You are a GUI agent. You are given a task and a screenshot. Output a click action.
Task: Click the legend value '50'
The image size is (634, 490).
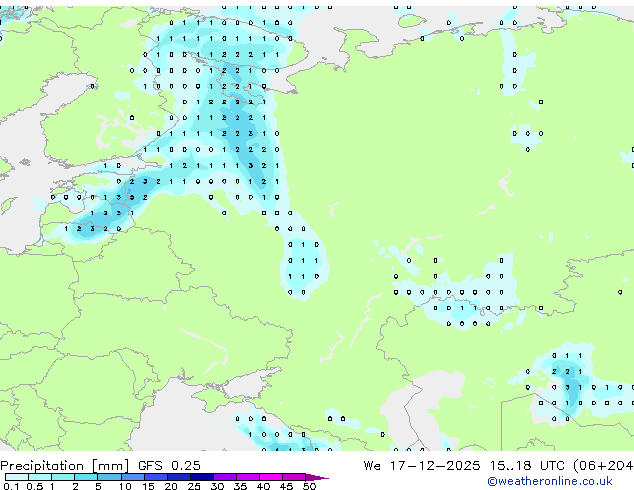[310, 486]
